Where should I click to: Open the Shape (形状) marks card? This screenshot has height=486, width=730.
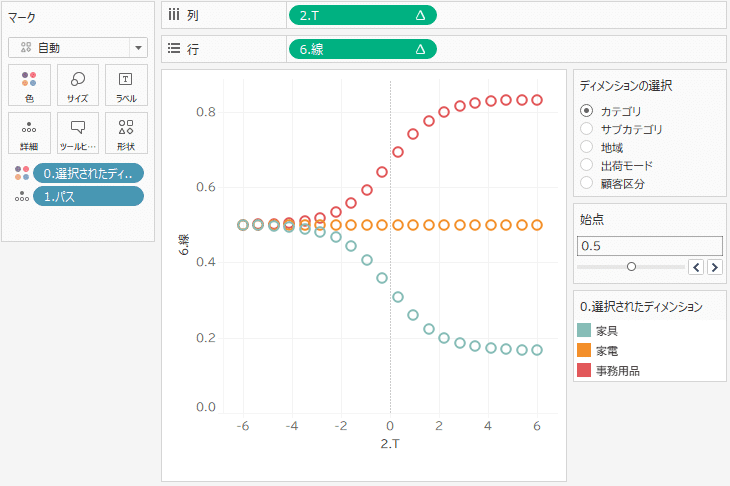click(x=126, y=132)
